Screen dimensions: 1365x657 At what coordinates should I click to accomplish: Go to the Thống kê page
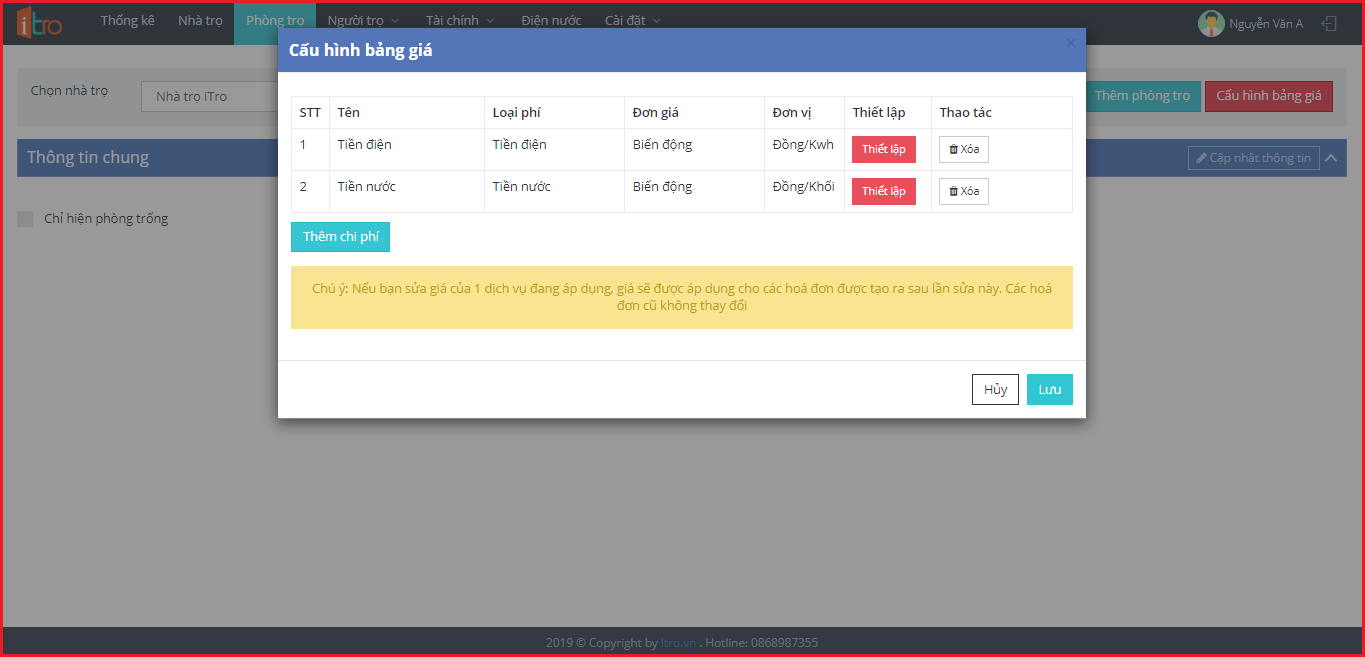pos(127,21)
